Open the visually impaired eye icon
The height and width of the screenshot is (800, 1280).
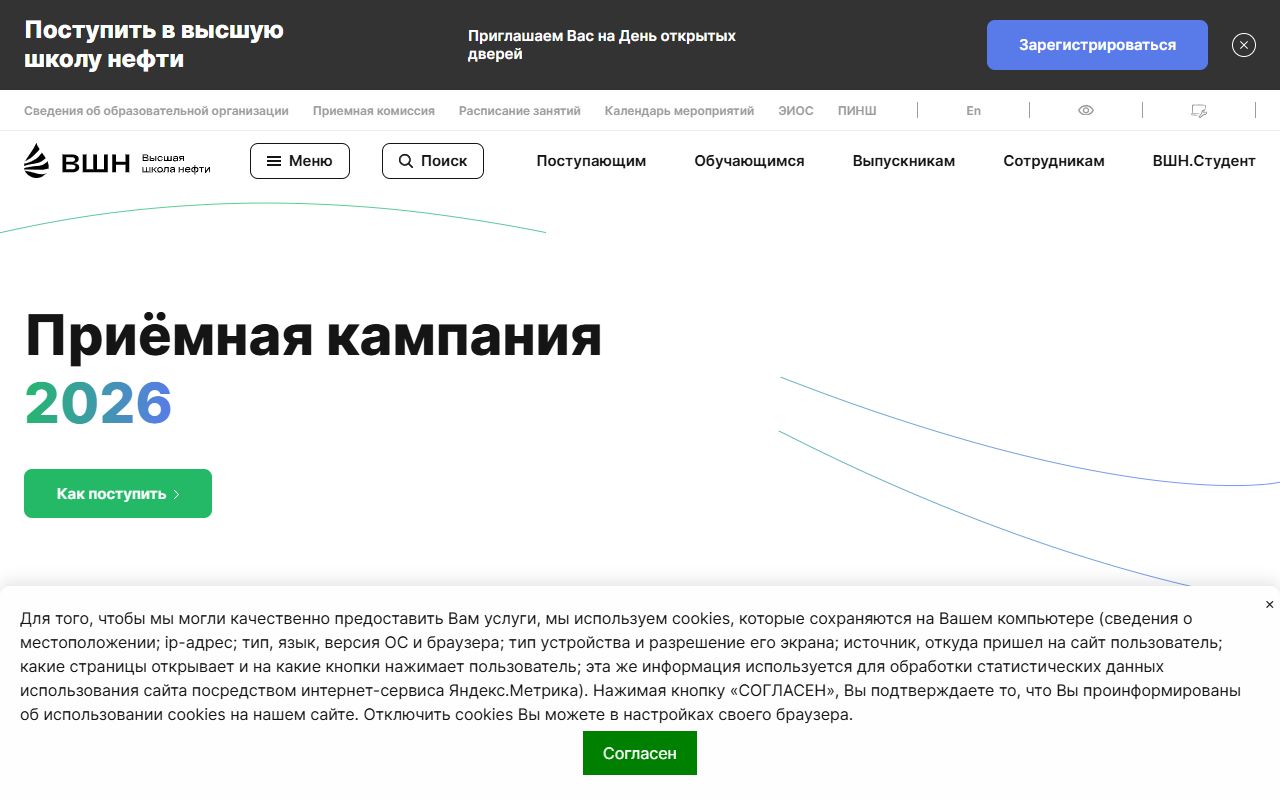coord(1086,111)
